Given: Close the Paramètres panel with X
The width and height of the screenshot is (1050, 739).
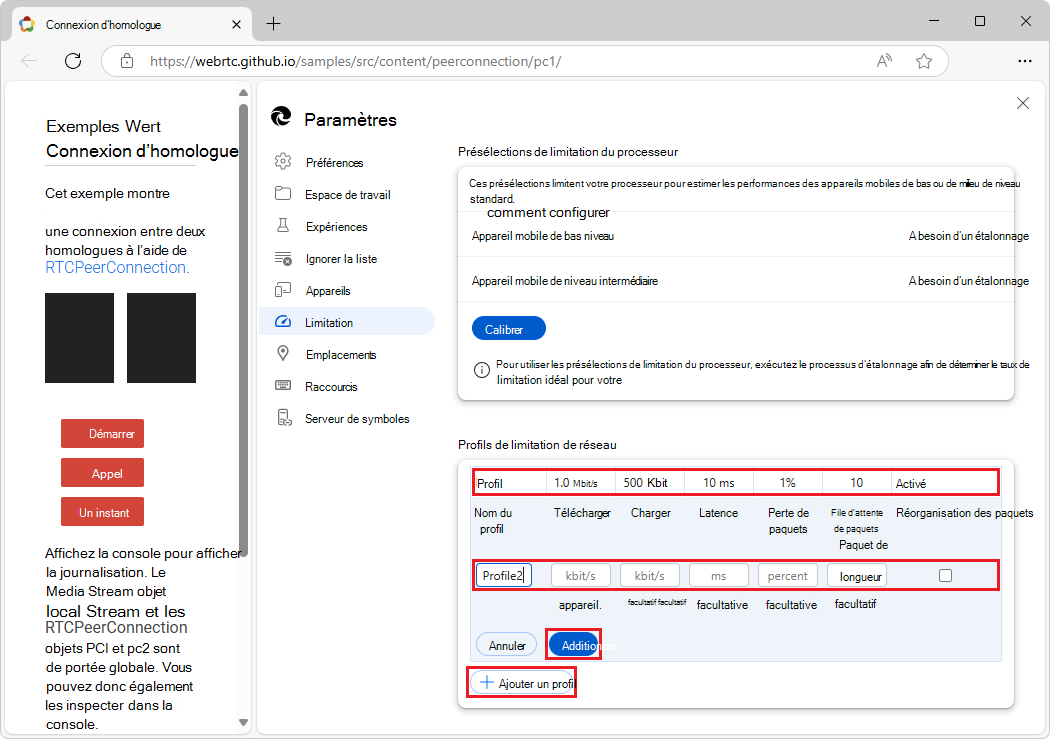Looking at the screenshot, I should pyautogui.click(x=1023, y=103).
